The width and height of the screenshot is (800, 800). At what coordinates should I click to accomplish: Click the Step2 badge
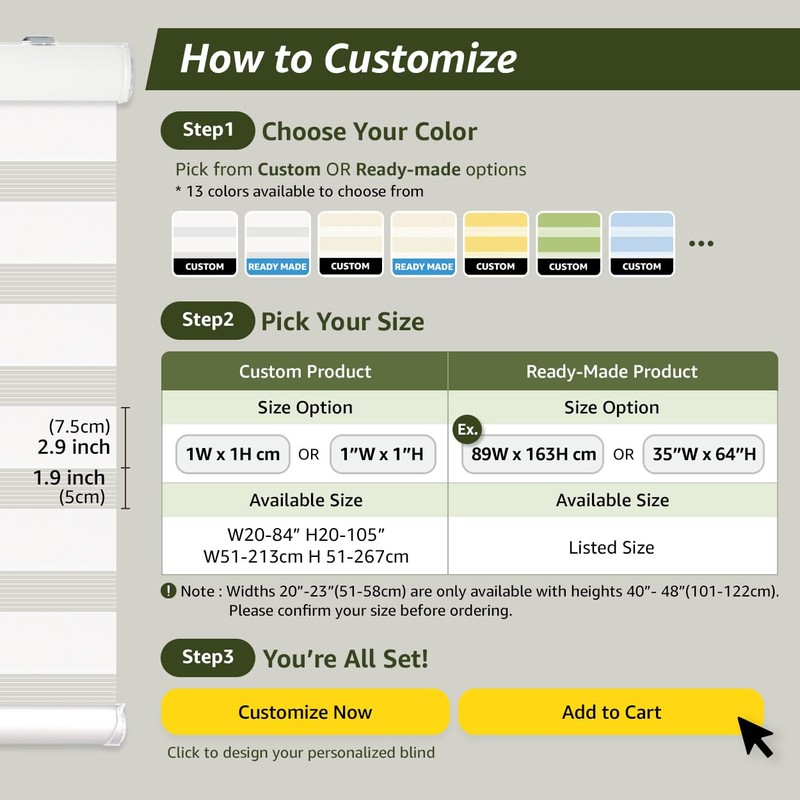pos(208,320)
